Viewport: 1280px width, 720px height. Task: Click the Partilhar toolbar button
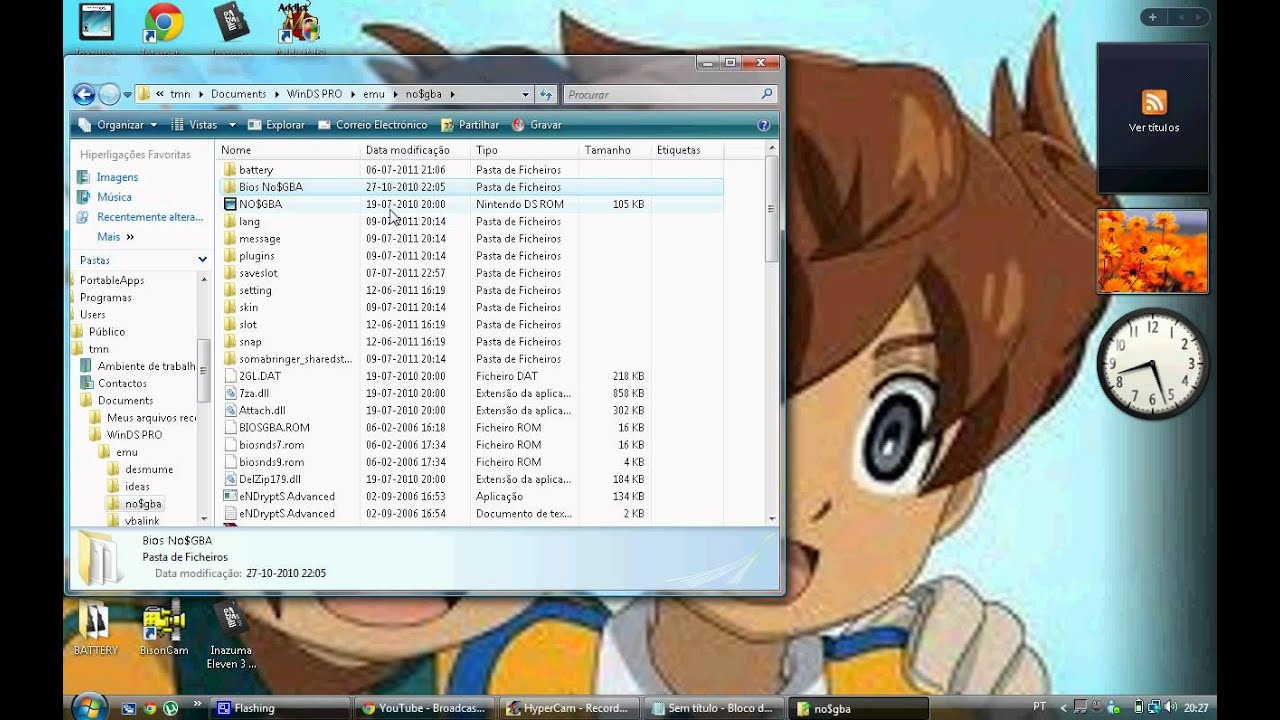pyautogui.click(x=470, y=125)
